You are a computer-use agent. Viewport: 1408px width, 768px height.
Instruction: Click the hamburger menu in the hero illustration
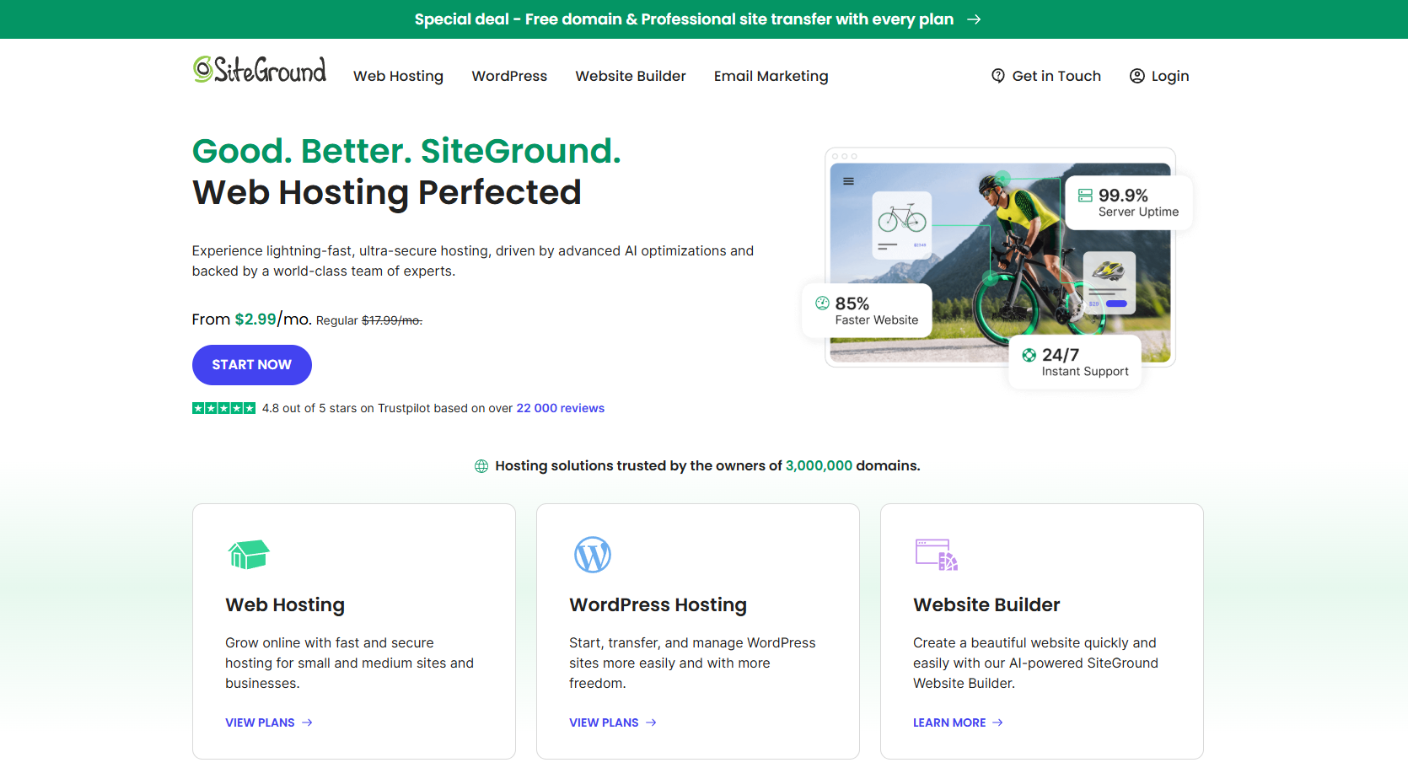click(848, 181)
